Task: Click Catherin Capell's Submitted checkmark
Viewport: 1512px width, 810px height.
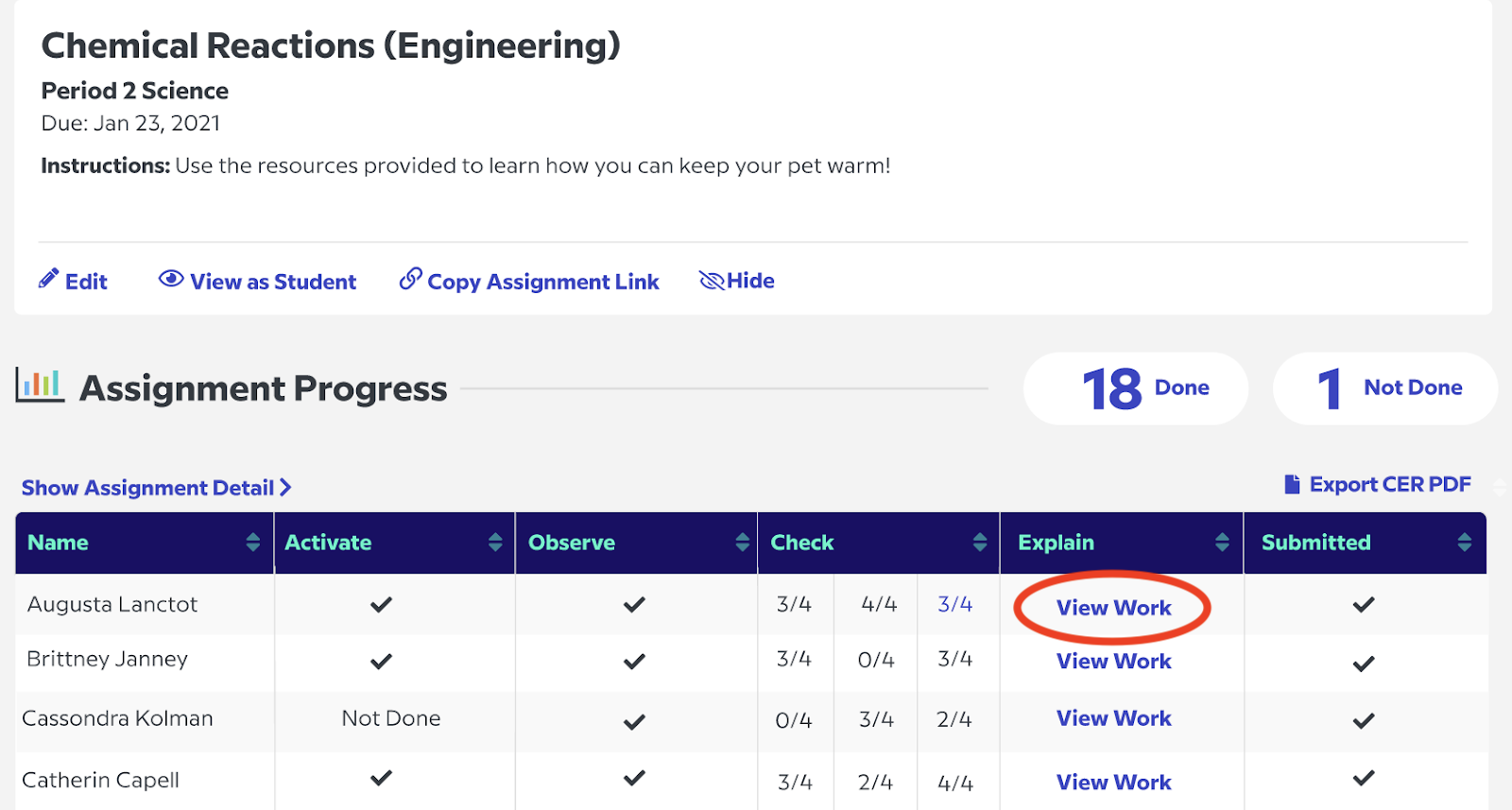Action: (x=1364, y=779)
